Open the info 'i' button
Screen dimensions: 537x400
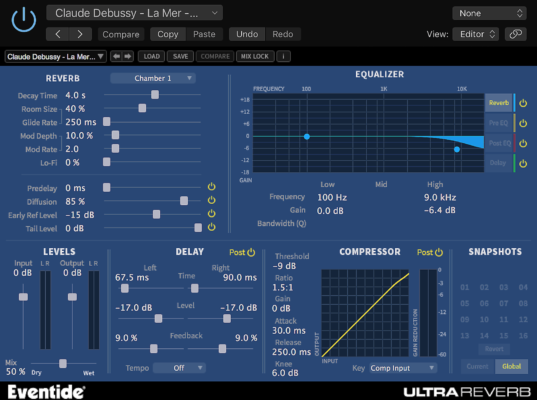pos(283,57)
